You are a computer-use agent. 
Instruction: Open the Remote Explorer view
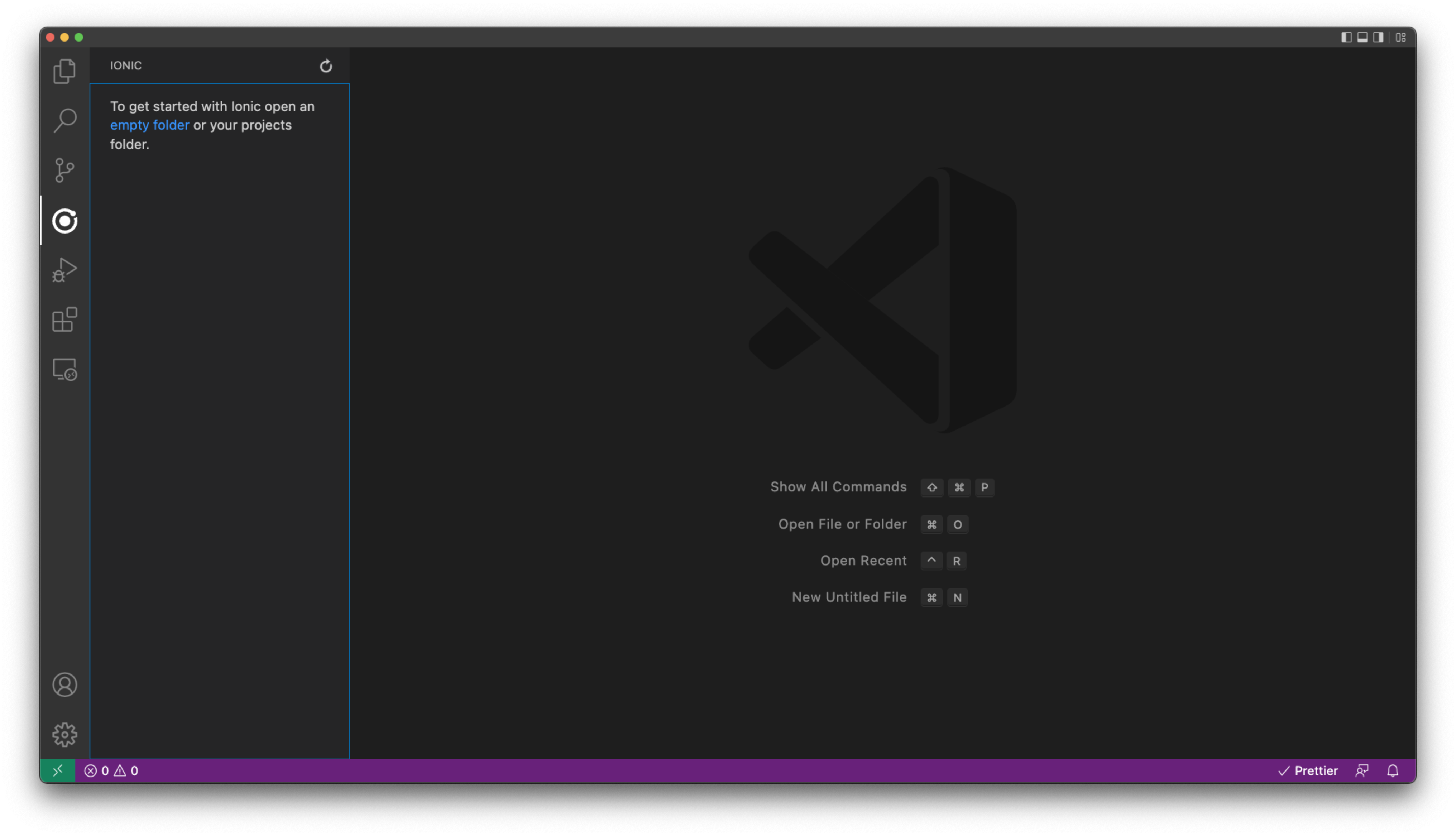point(64,370)
